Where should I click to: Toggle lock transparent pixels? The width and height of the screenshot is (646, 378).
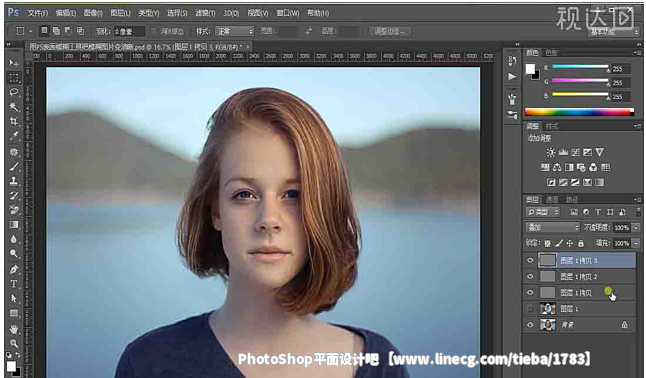[548, 243]
